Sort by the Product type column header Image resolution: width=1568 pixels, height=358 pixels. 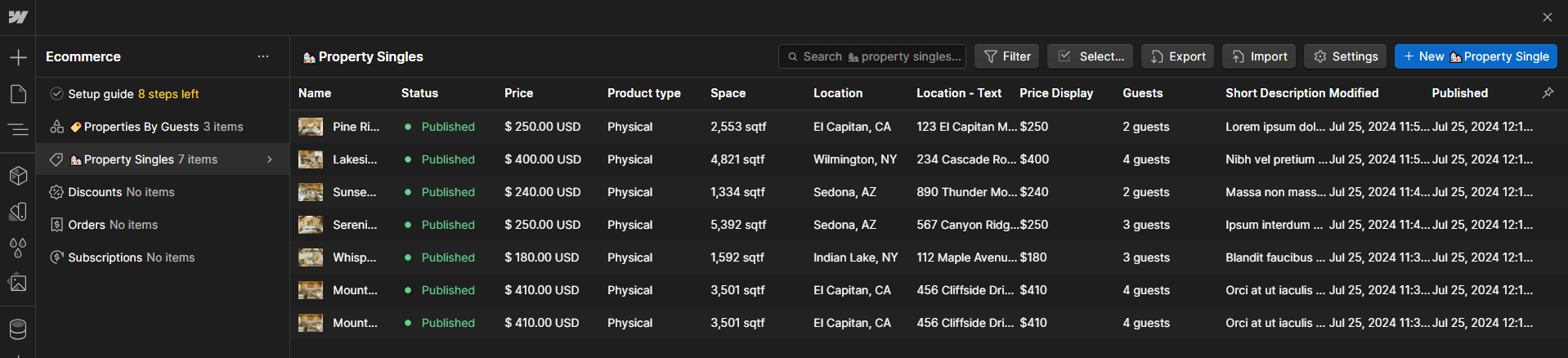(x=643, y=93)
